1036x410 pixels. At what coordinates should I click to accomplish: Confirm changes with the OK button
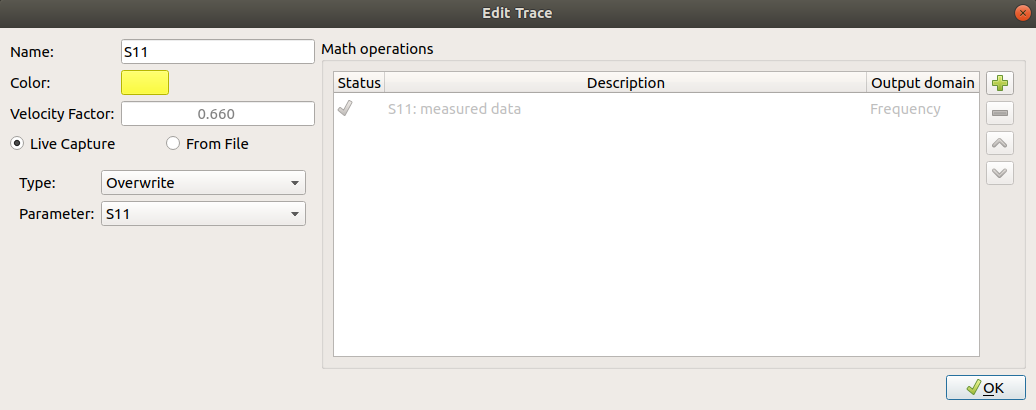986,388
